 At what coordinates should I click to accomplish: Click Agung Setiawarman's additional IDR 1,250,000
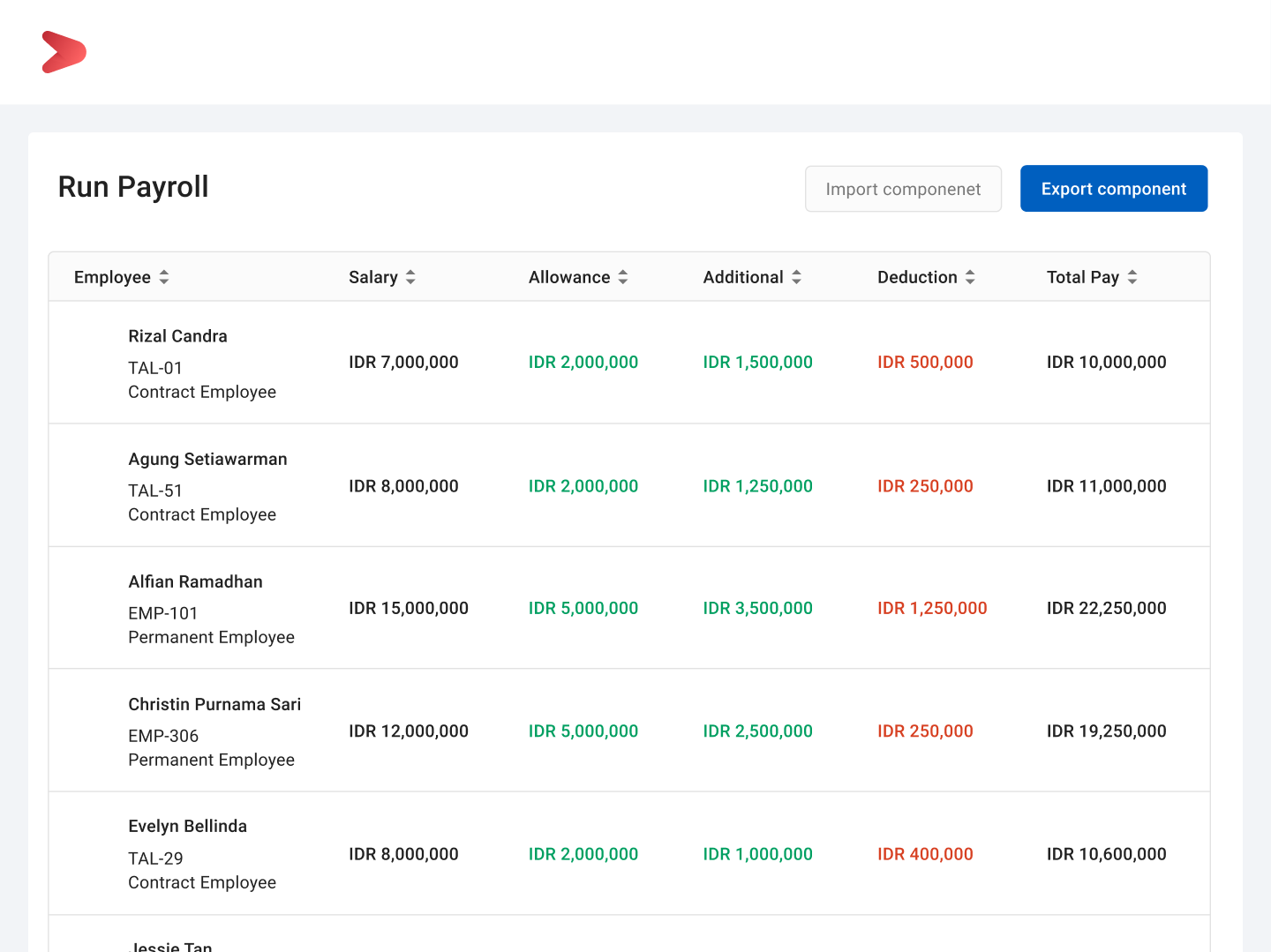(x=757, y=486)
